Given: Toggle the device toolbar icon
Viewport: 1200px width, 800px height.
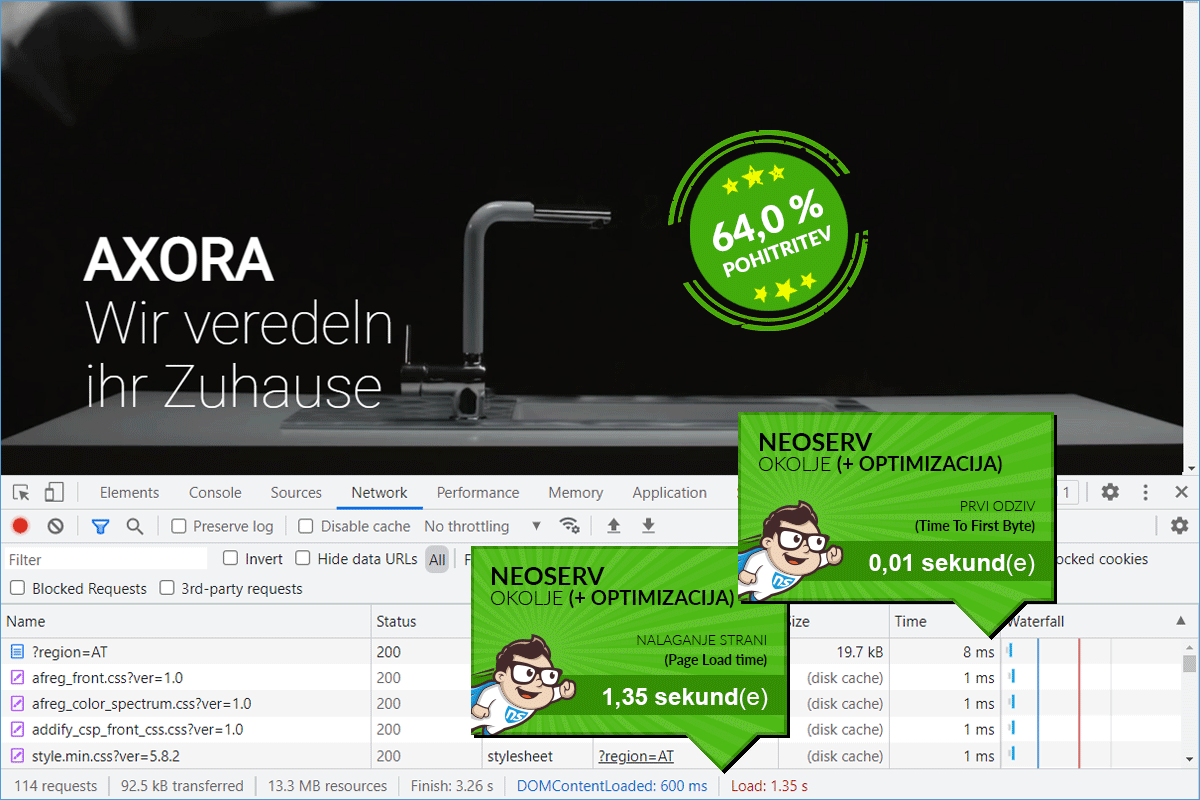Looking at the screenshot, I should [54, 492].
